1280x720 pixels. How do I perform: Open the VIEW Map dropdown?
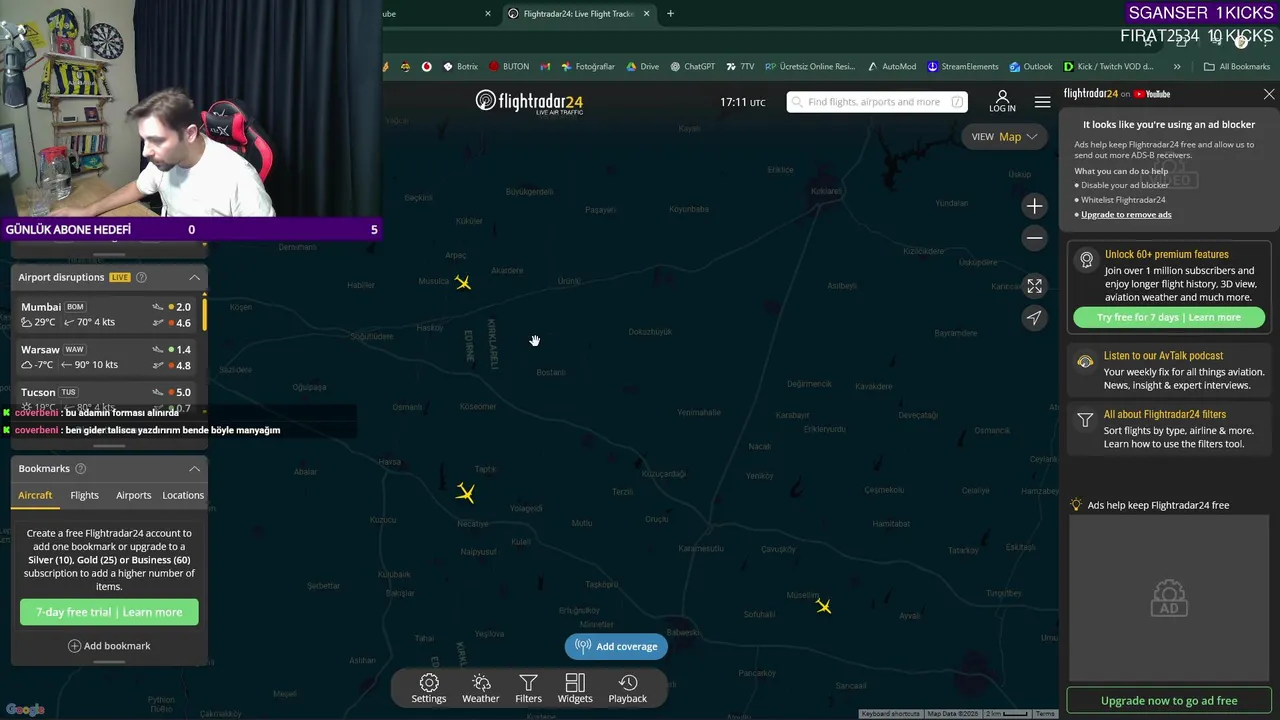pos(1004,137)
